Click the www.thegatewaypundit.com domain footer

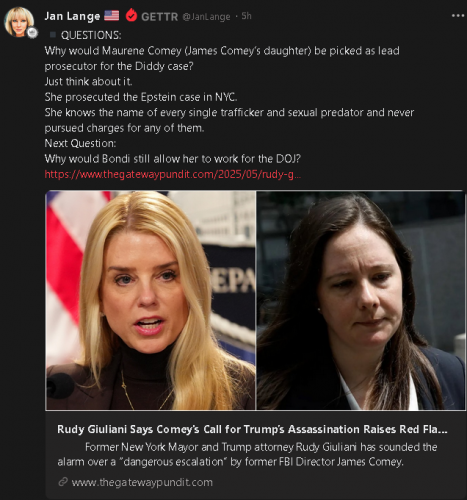(142, 482)
